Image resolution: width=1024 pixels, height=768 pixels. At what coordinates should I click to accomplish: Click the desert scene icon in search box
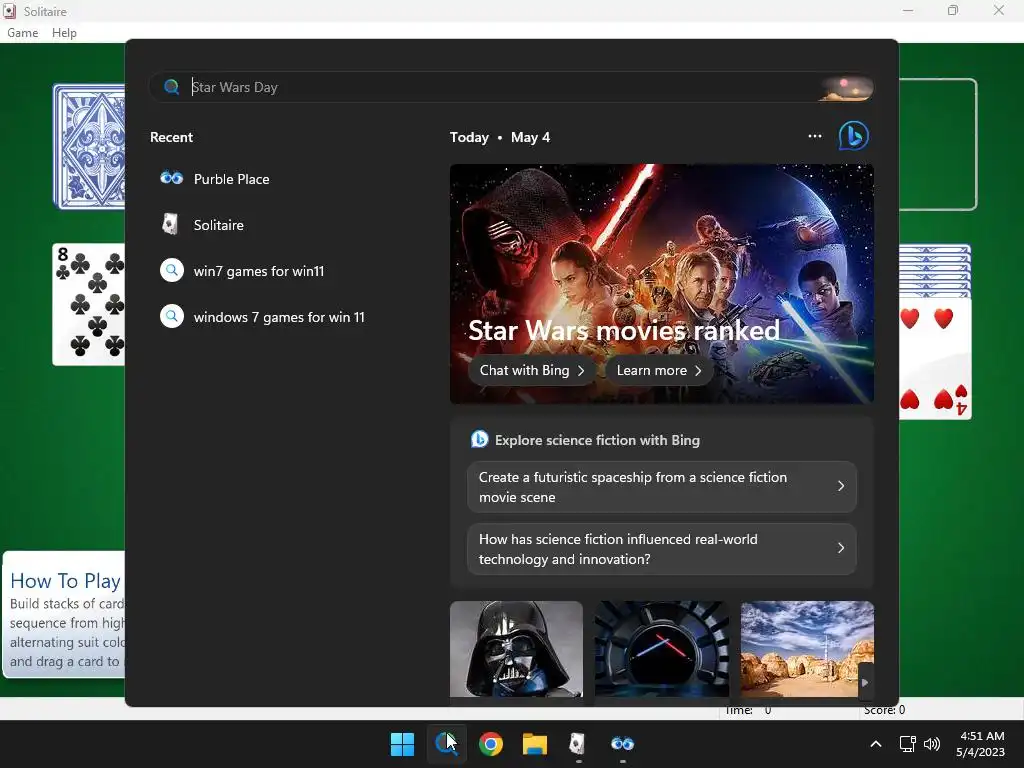point(846,88)
